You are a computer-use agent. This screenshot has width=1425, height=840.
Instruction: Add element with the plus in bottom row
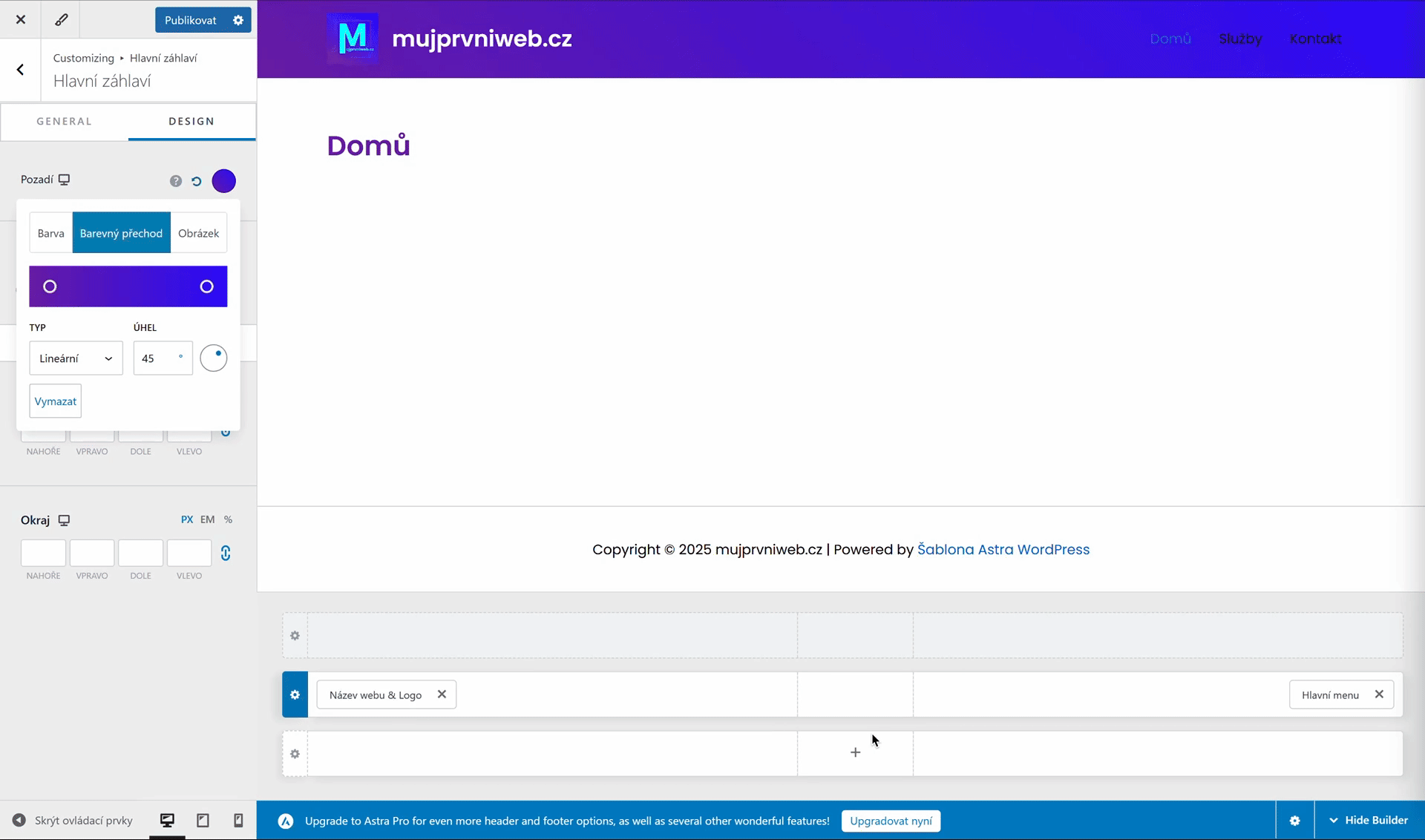[855, 752]
